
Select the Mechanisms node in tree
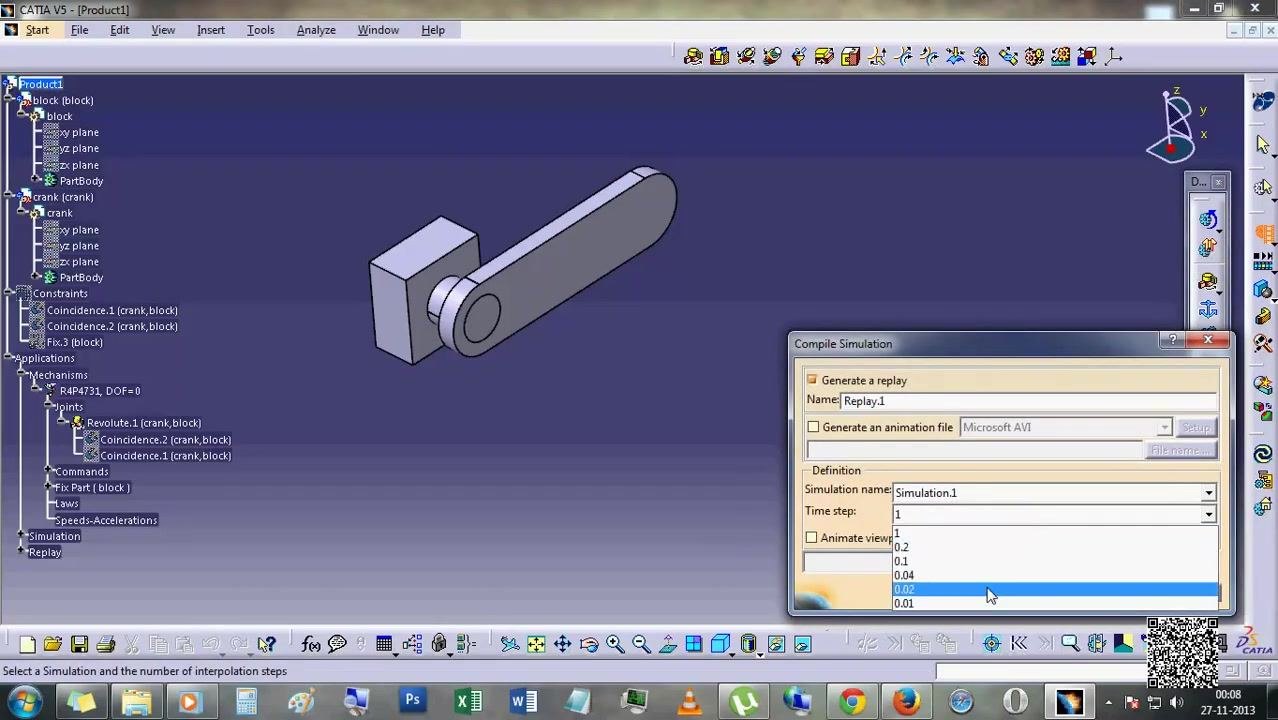58,375
